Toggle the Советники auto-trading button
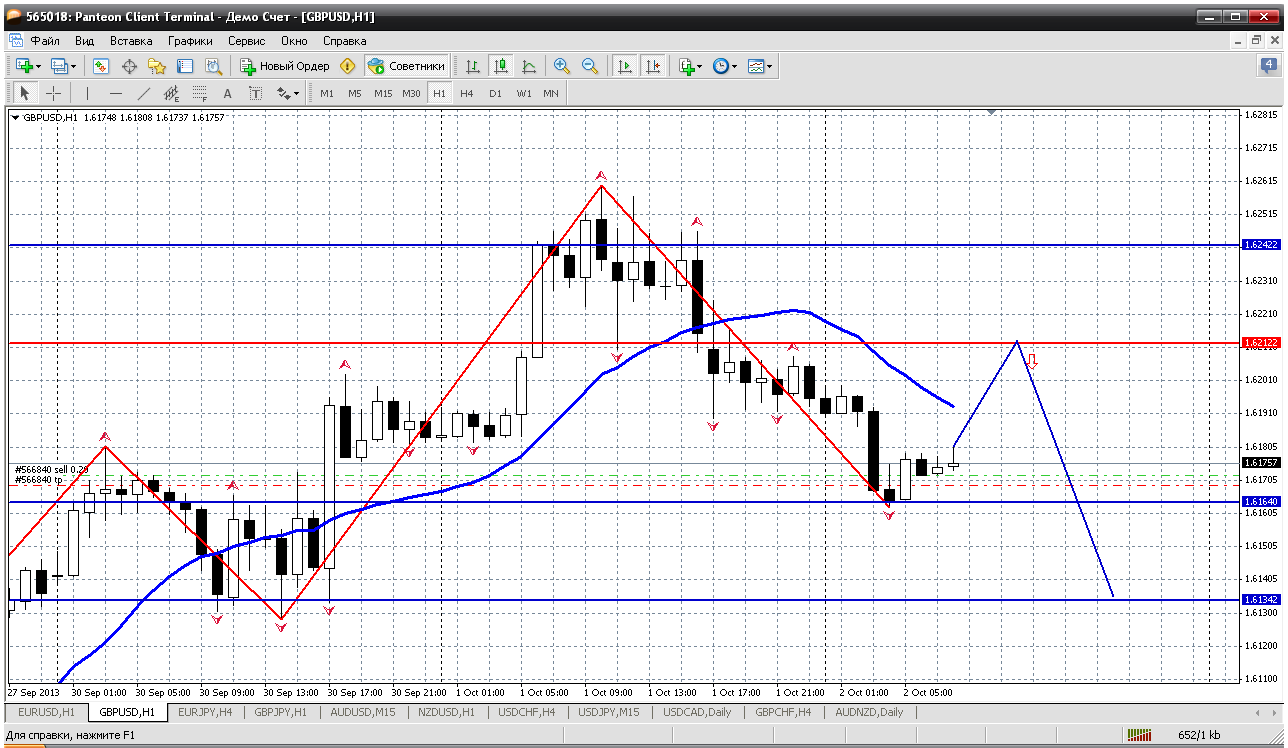 (406, 66)
